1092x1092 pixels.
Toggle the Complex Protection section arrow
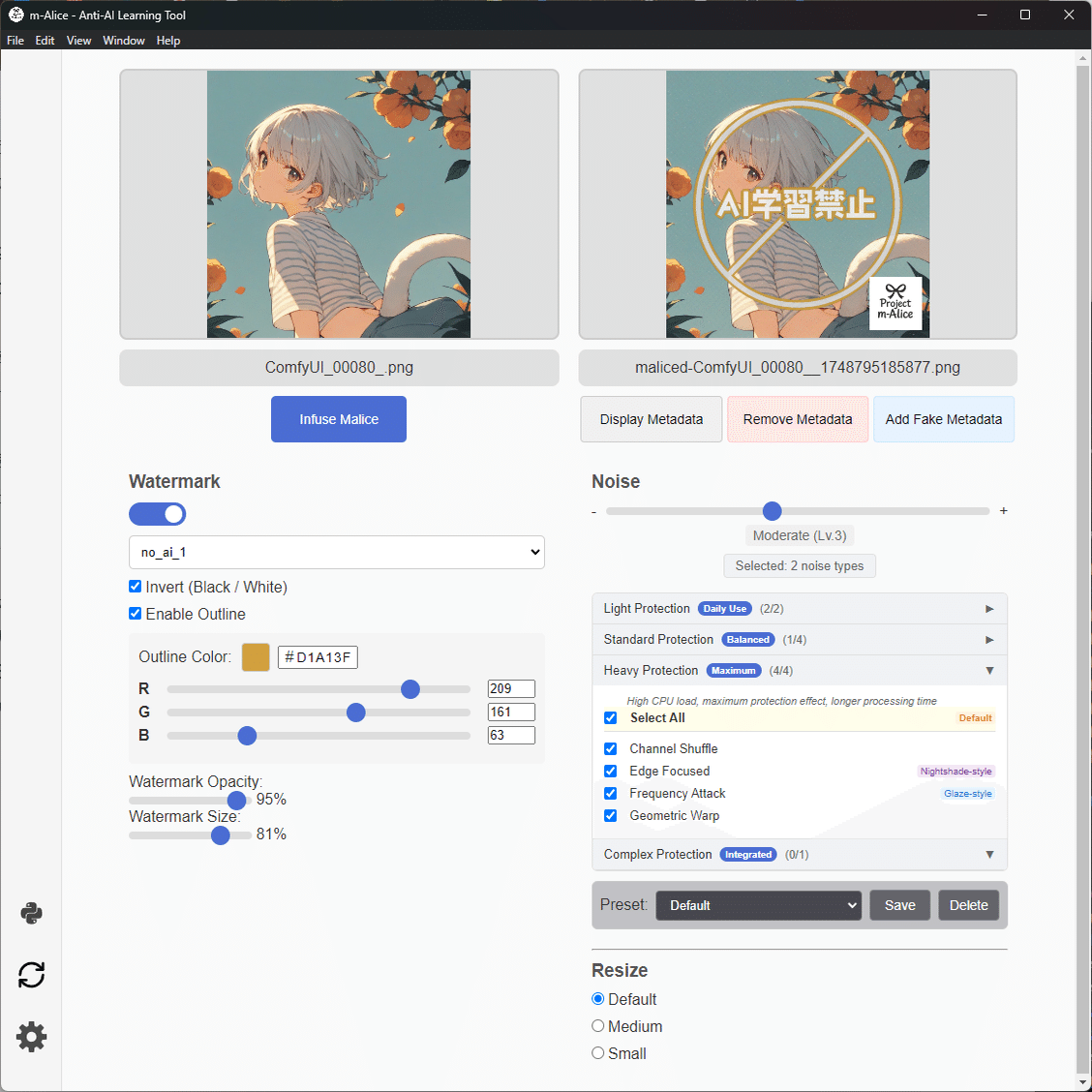[989, 855]
